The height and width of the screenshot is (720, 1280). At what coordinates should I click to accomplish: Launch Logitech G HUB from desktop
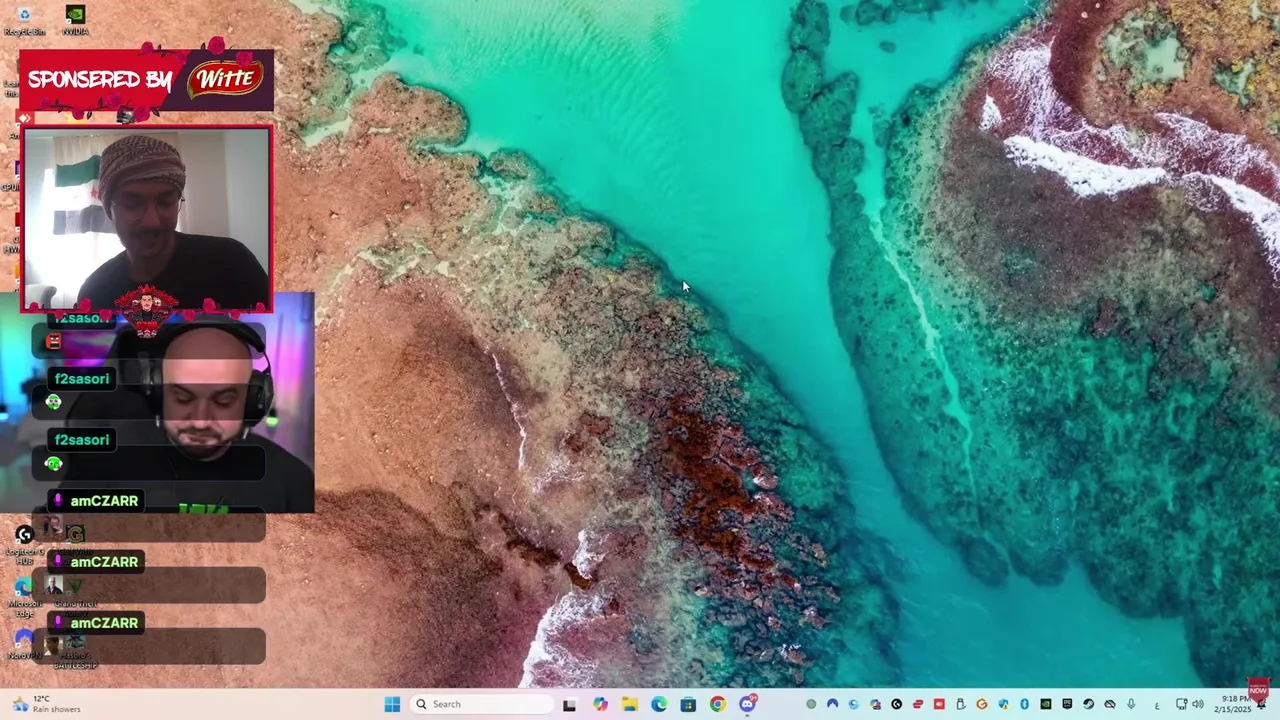pos(24,543)
